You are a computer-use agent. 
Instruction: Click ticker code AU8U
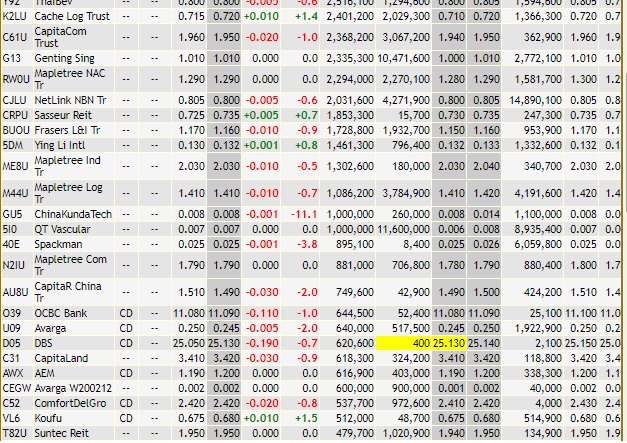(x=15, y=292)
